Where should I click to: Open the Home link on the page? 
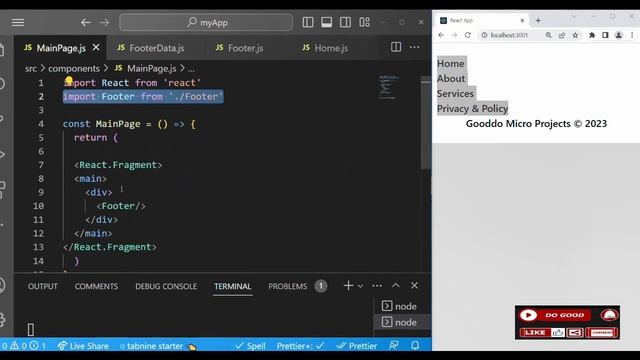coord(451,64)
